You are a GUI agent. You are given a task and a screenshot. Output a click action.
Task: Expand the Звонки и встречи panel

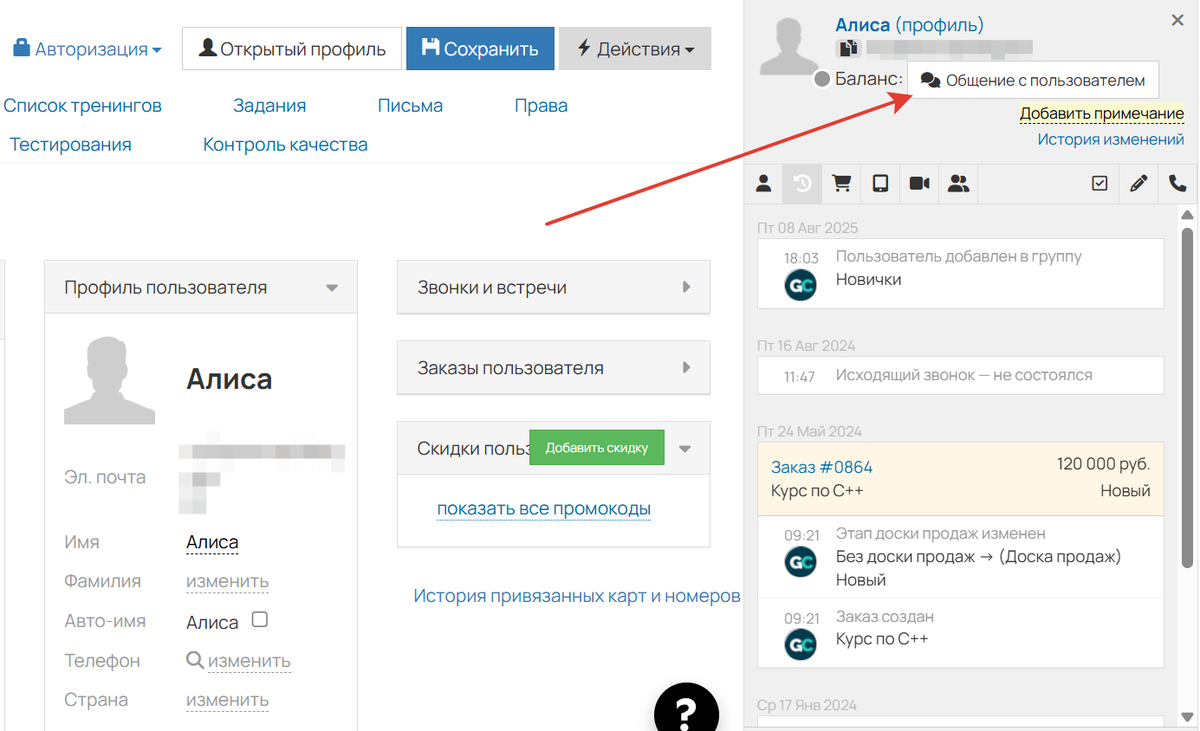(686, 287)
